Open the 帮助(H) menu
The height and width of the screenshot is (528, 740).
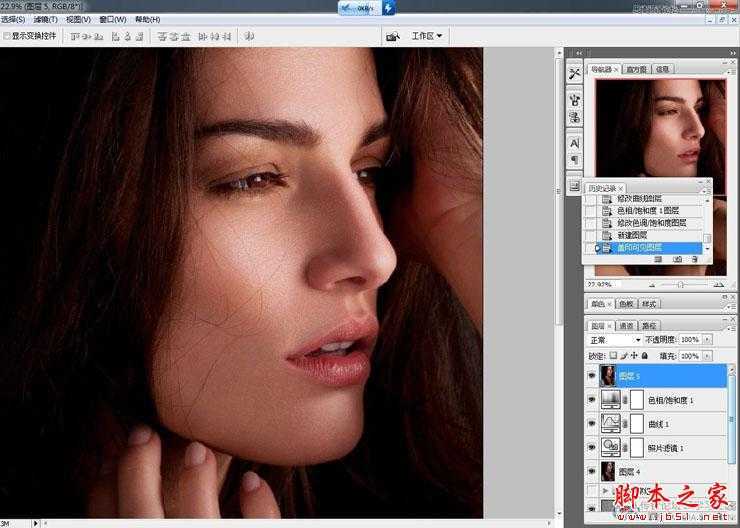pyautogui.click(x=148, y=19)
